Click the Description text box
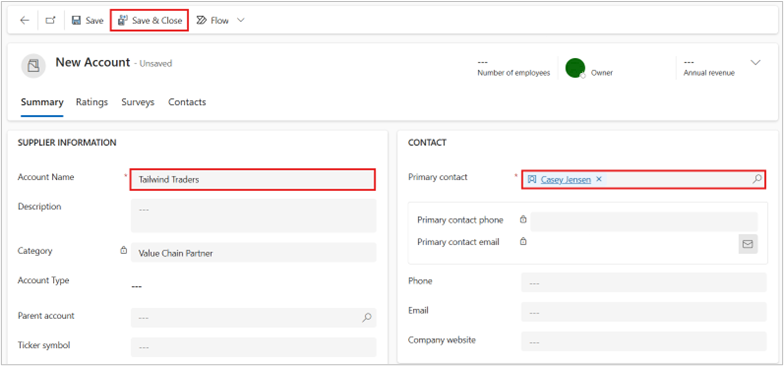This screenshot has width=784, height=366. 254,216
